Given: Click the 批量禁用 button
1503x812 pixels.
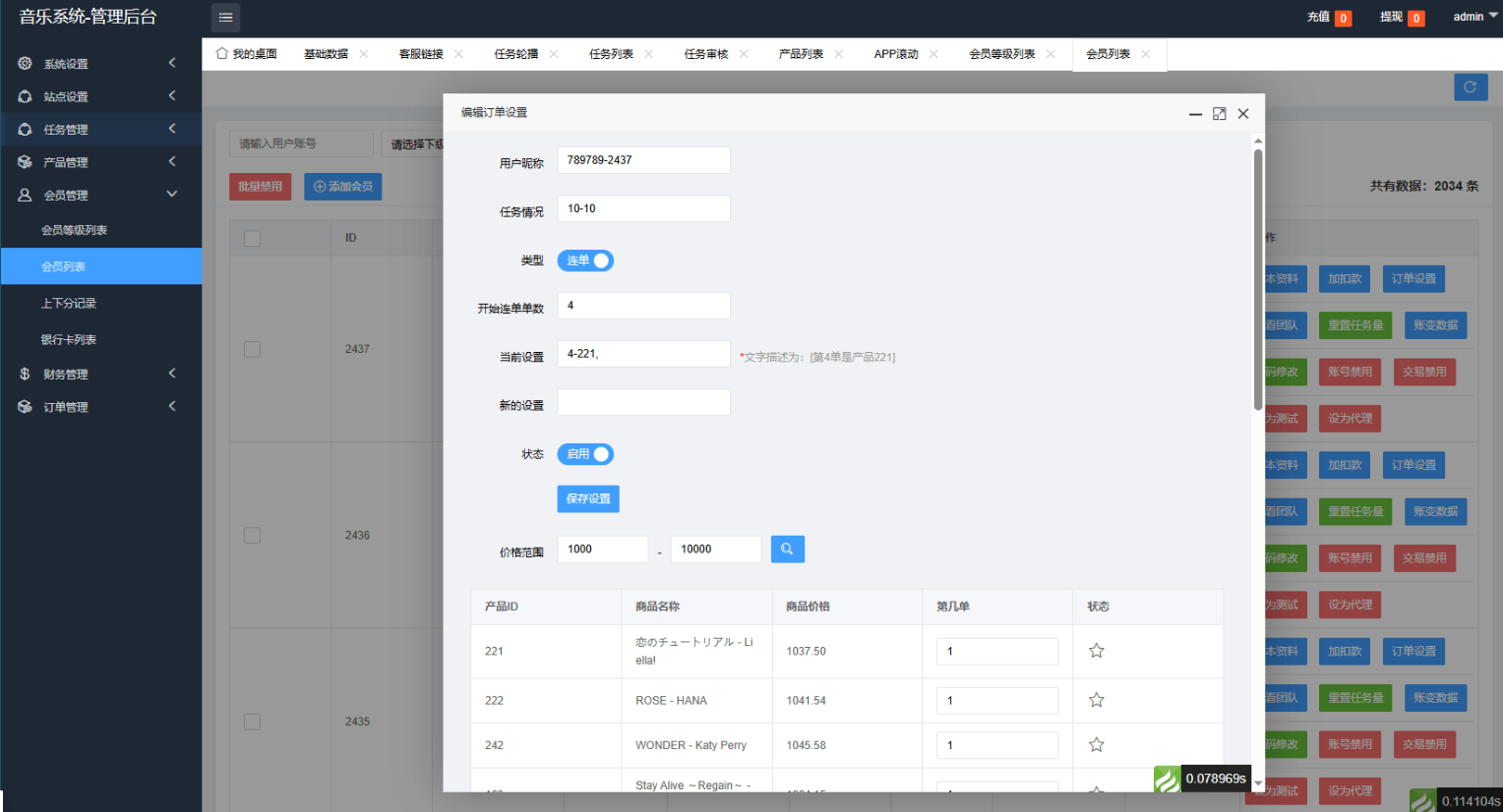Looking at the screenshot, I should pyautogui.click(x=261, y=187).
